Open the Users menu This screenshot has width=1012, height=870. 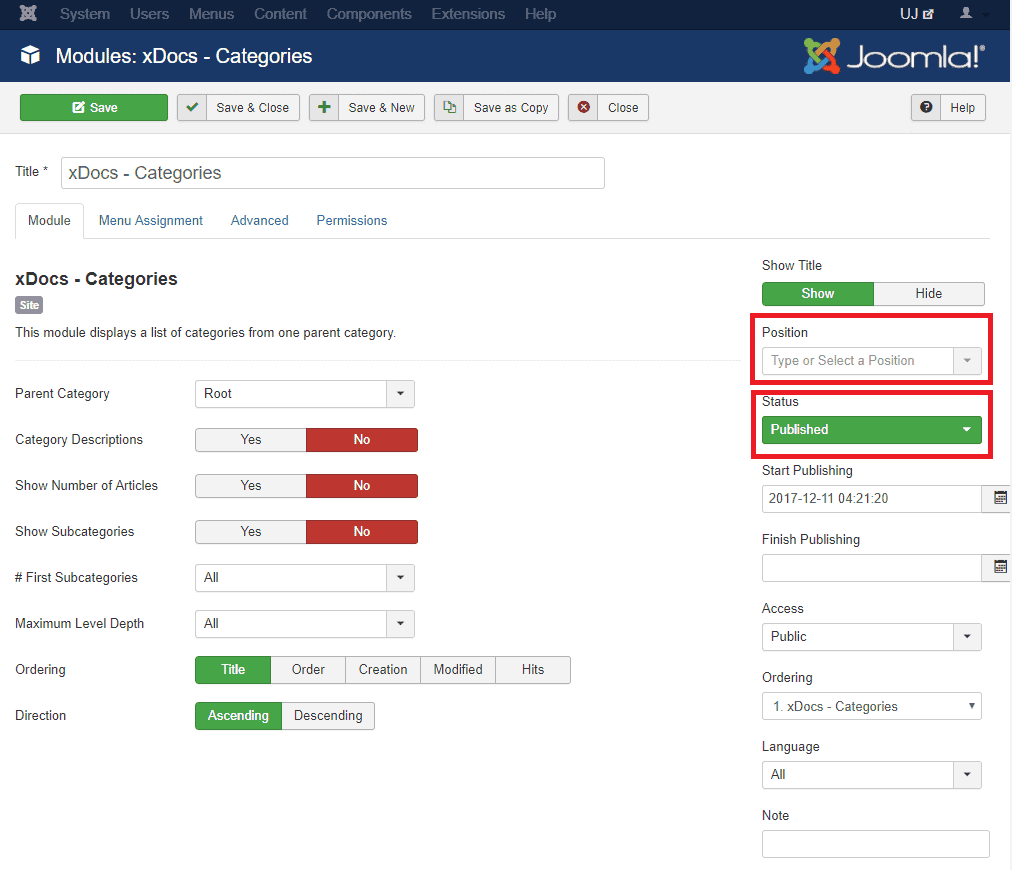point(149,14)
